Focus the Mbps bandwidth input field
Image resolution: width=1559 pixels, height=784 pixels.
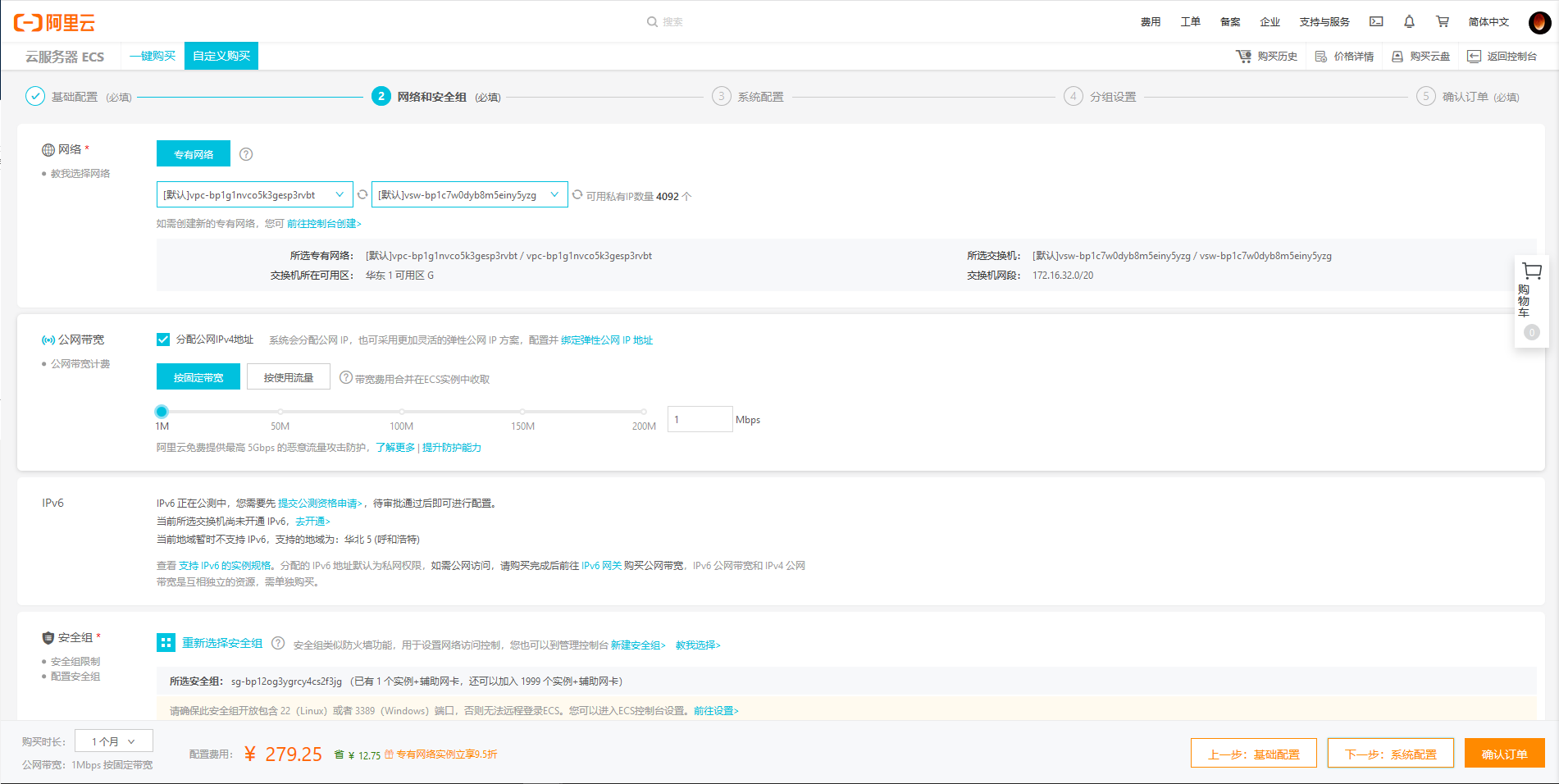tap(700, 419)
